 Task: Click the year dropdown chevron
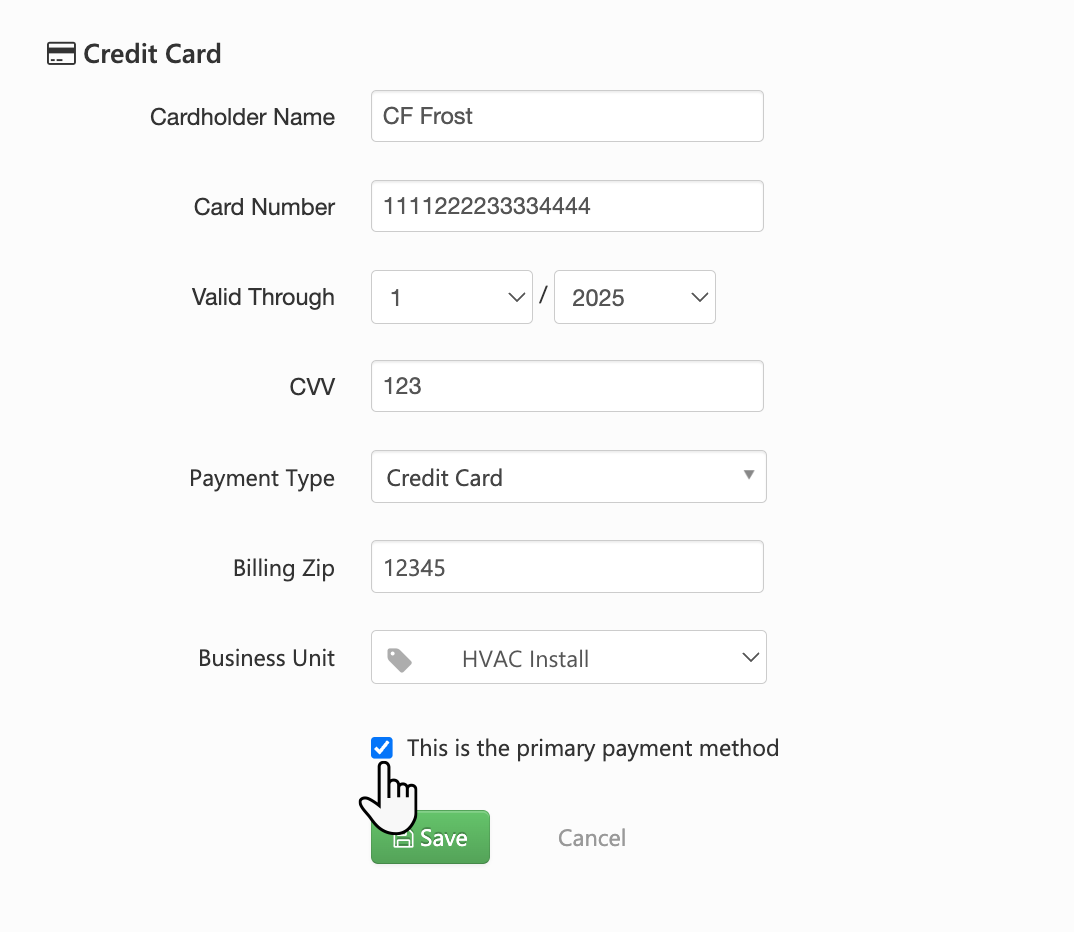[x=699, y=297]
